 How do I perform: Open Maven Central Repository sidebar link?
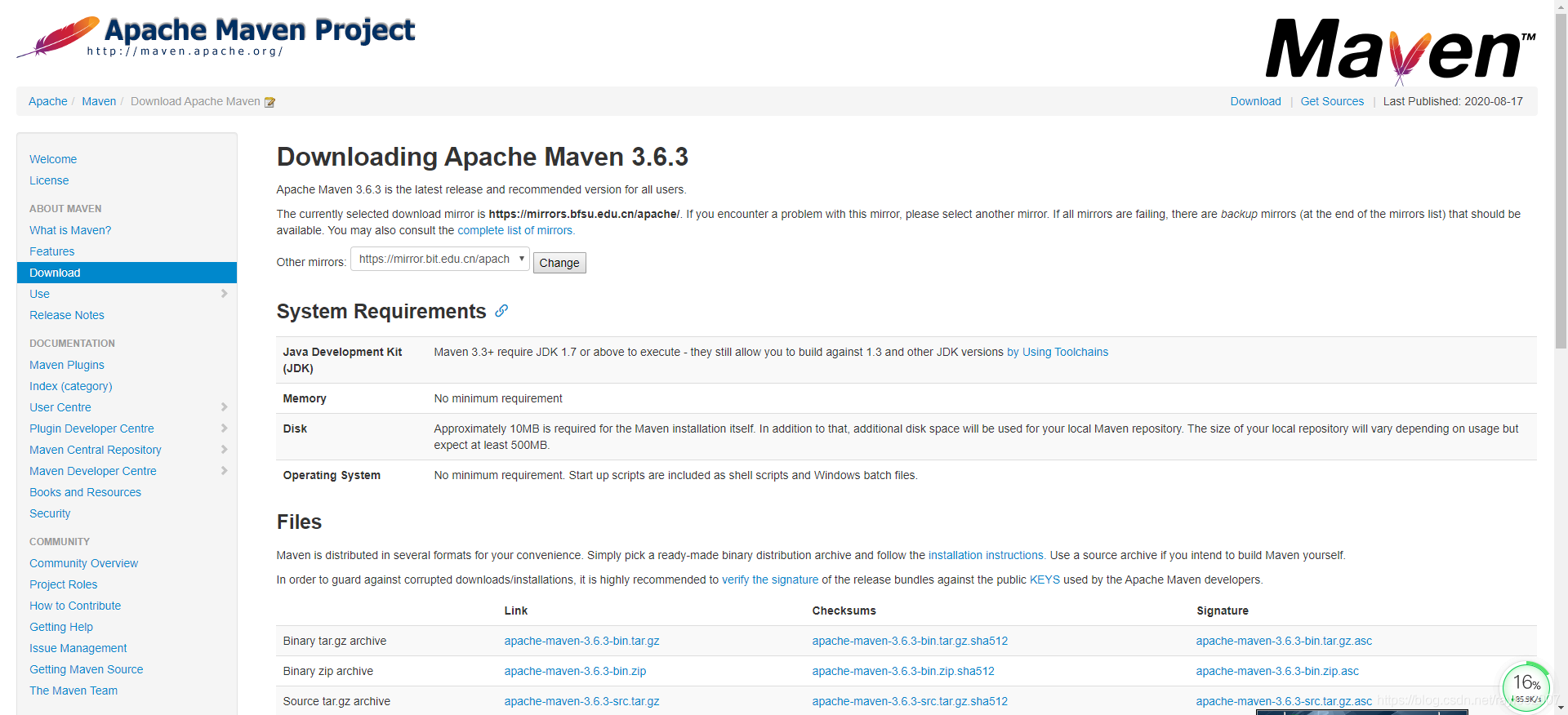96,450
